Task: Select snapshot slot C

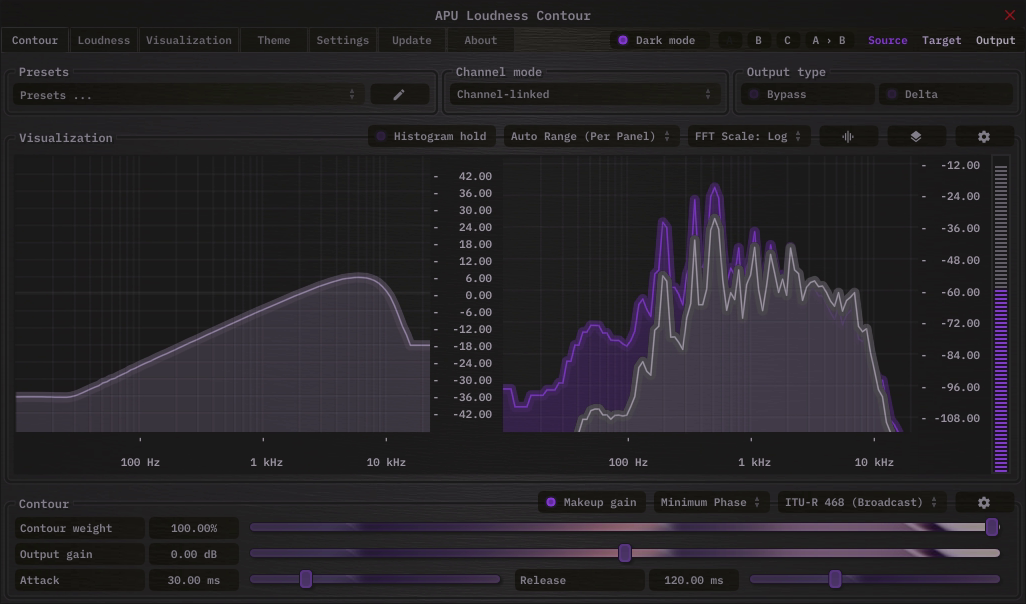Action: [787, 40]
